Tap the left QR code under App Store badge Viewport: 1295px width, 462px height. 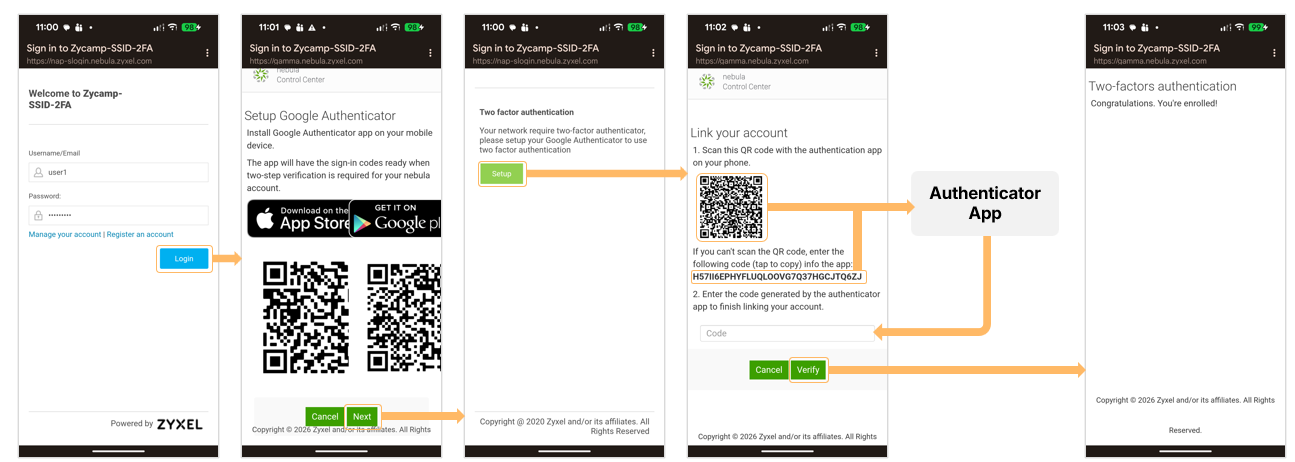coord(305,317)
